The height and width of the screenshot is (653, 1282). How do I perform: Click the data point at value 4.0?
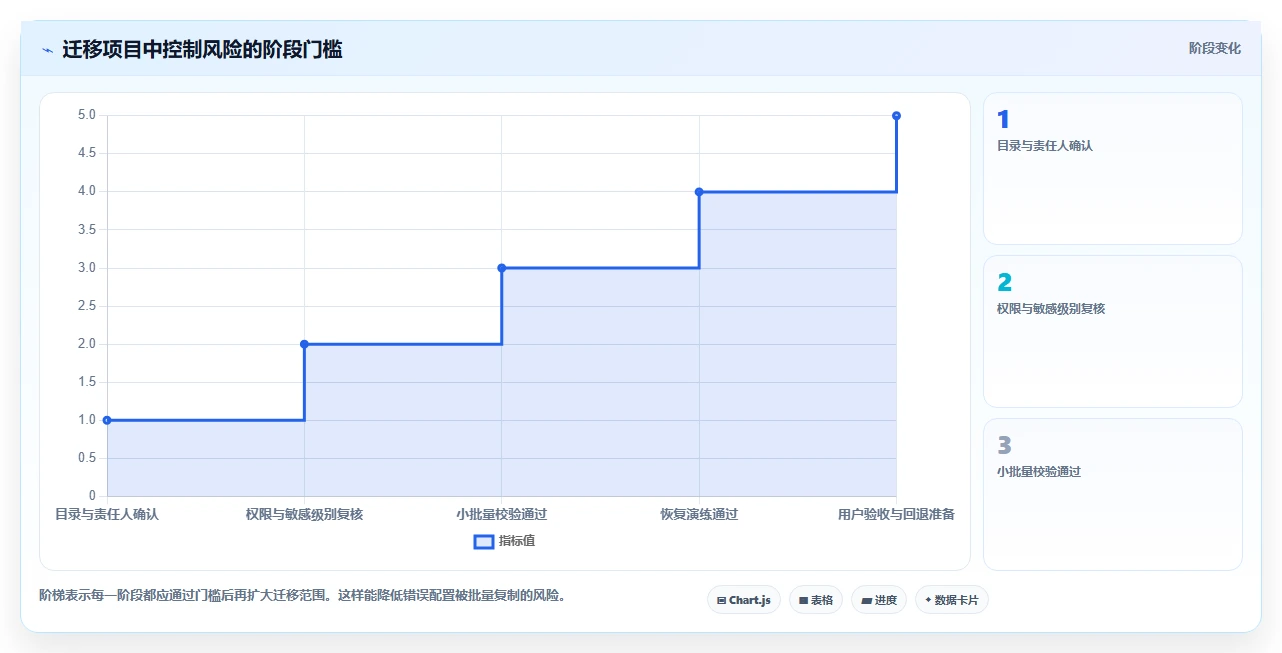699,192
